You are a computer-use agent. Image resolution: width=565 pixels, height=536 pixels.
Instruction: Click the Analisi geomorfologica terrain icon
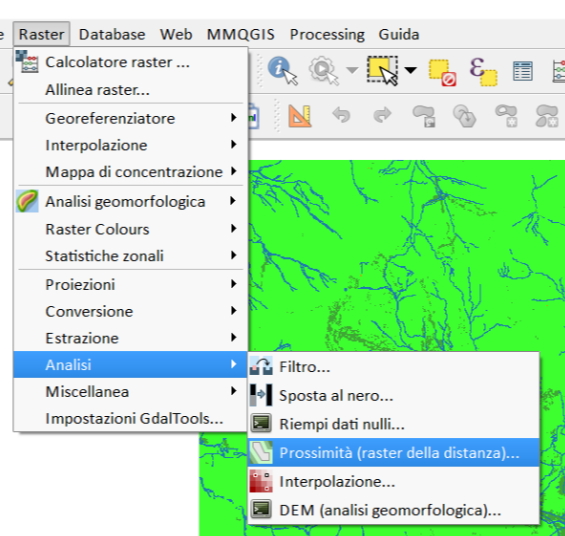tap(27, 201)
